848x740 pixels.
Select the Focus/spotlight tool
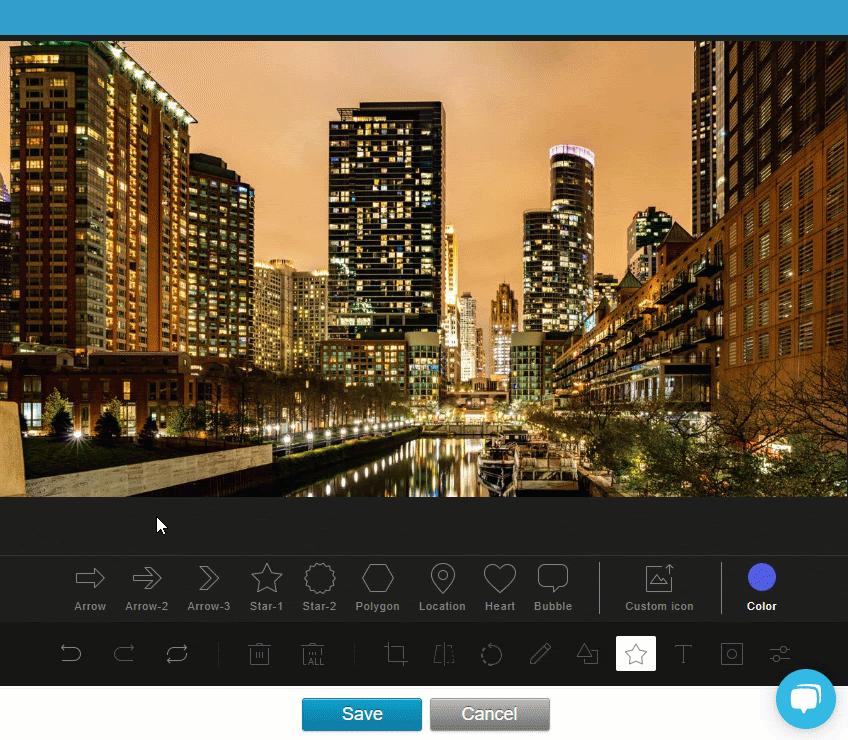pyautogui.click(x=731, y=654)
